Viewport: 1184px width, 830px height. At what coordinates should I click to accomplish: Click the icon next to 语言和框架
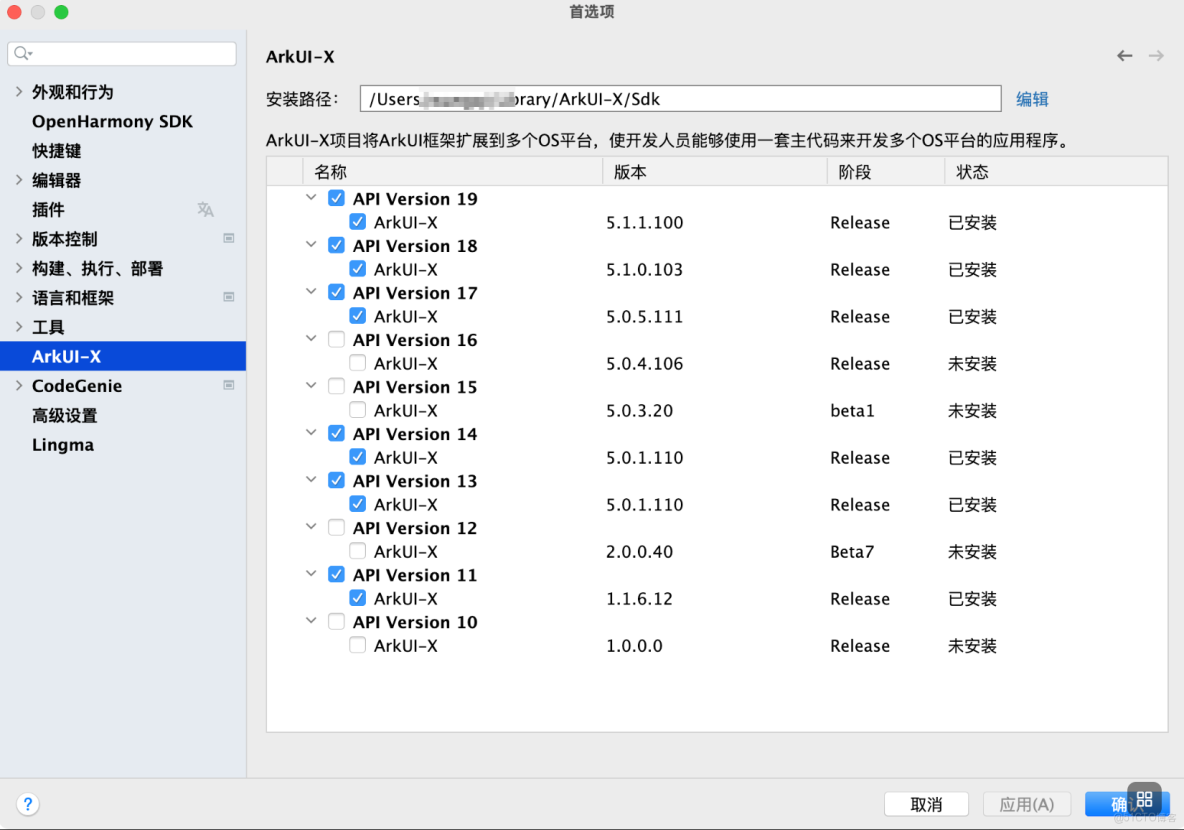tap(228, 298)
